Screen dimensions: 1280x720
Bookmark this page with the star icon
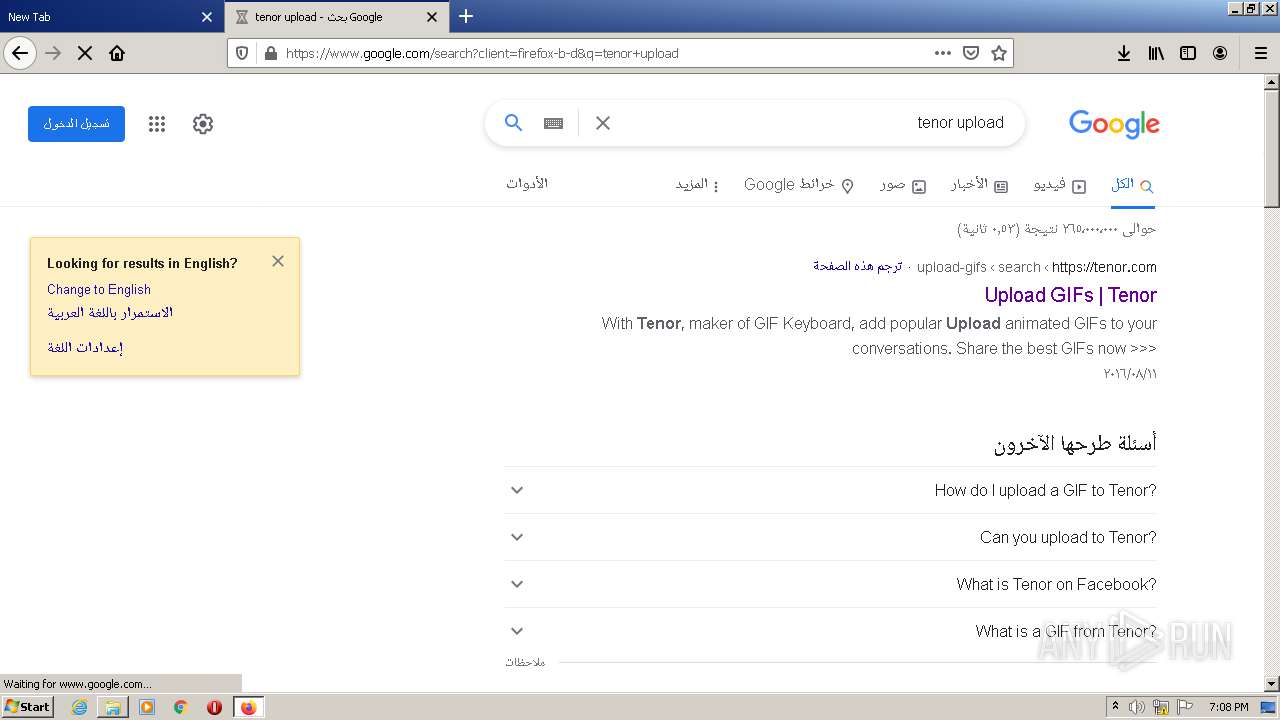pyautogui.click(x=998, y=53)
